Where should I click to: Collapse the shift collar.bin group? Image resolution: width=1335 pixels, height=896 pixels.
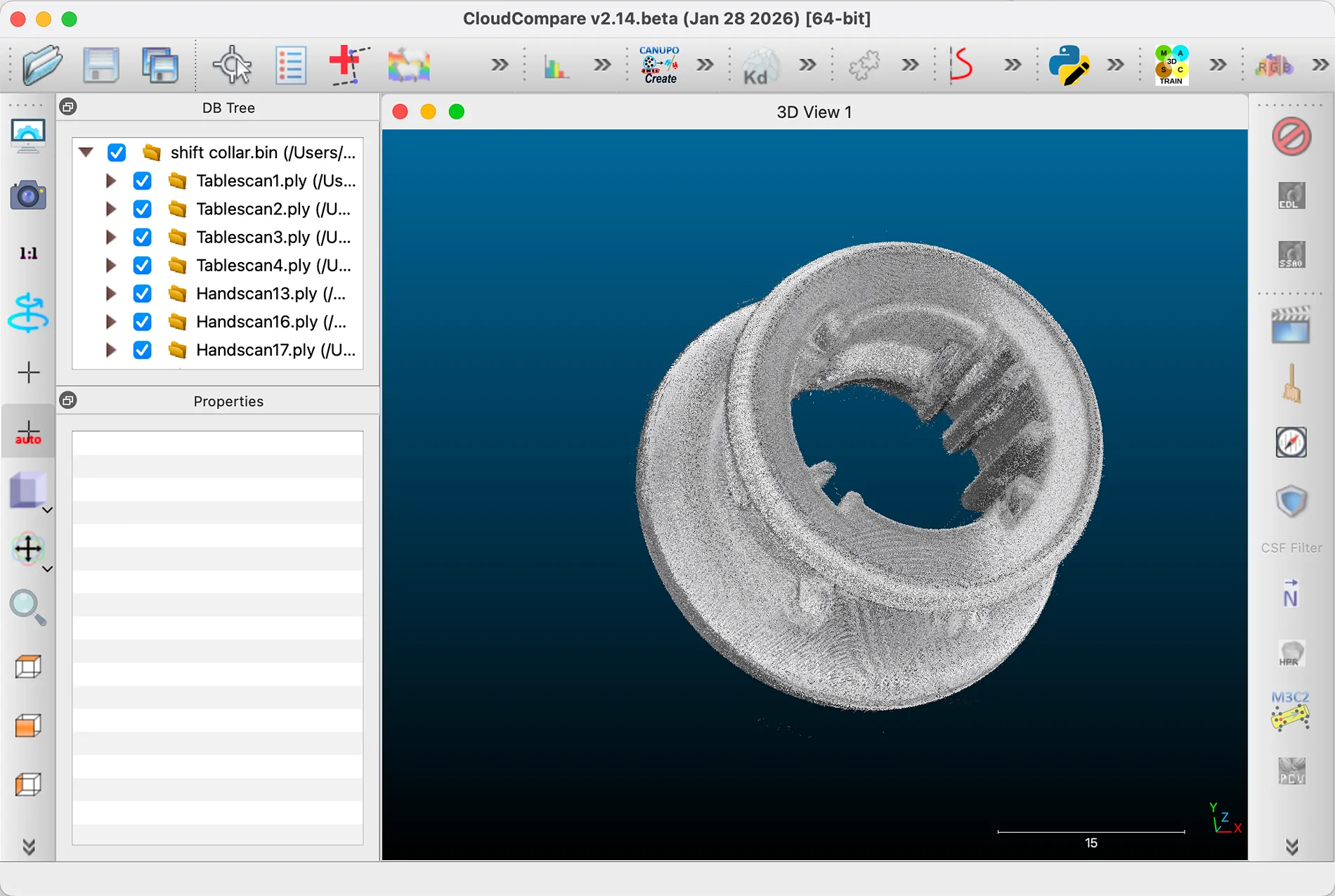click(86, 152)
